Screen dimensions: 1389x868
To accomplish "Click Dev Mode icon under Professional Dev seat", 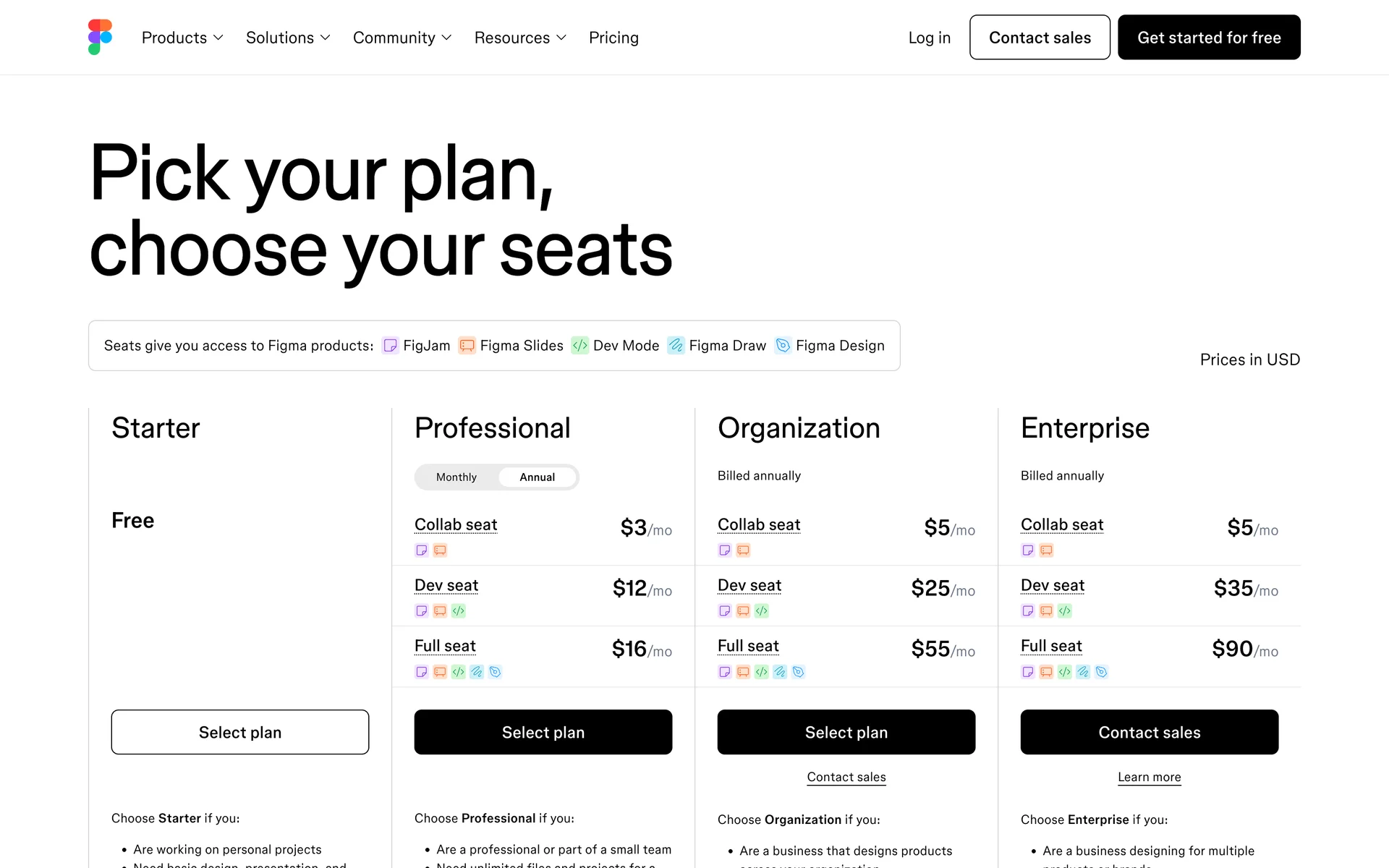I will (x=459, y=611).
